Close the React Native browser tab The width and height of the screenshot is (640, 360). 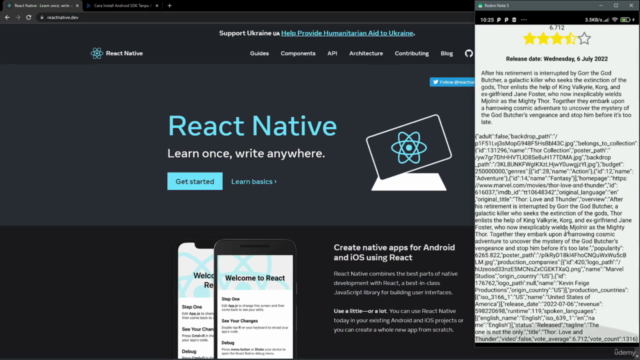tap(77, 6)
